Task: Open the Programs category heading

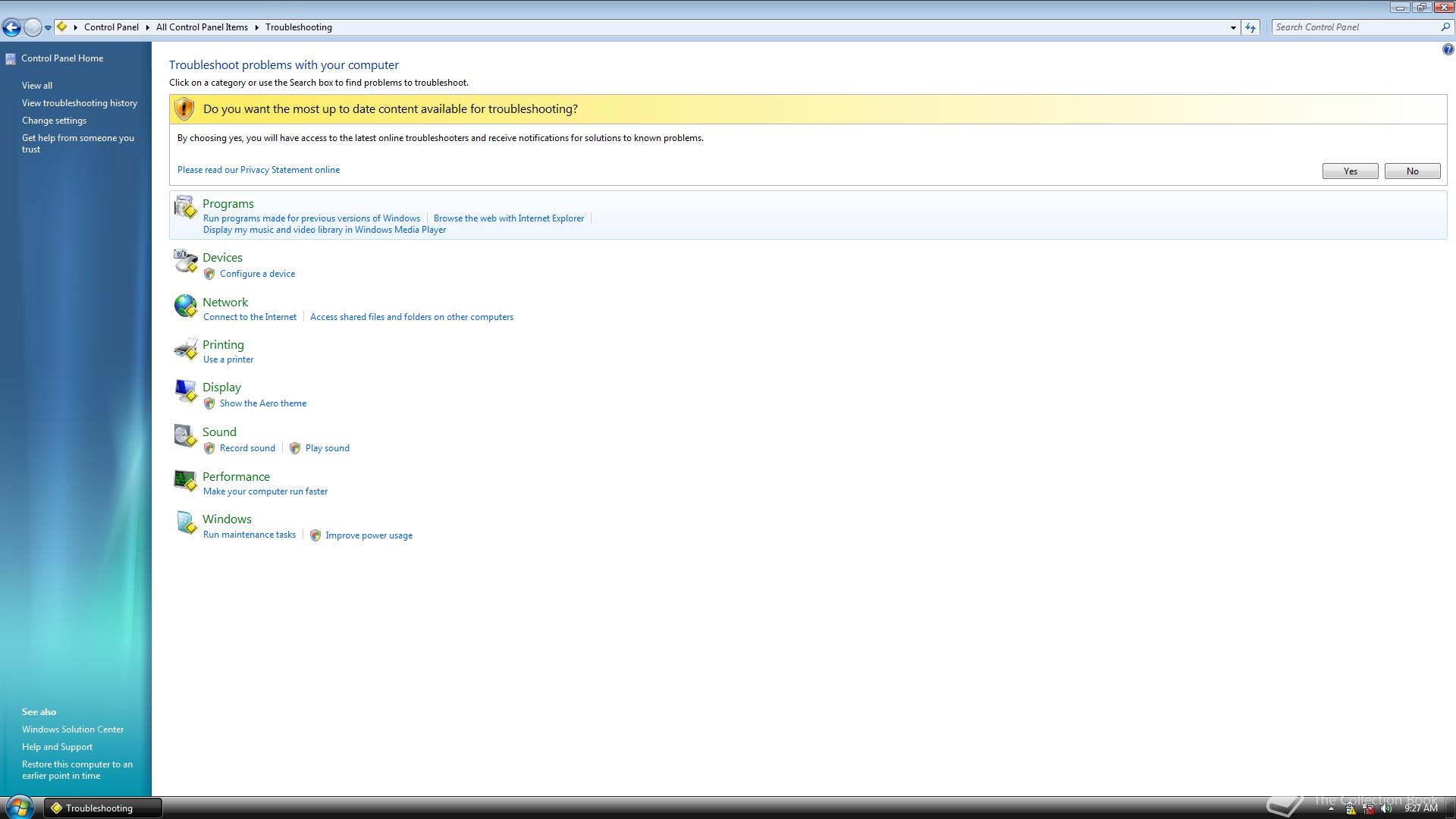Action: (228, 204)
